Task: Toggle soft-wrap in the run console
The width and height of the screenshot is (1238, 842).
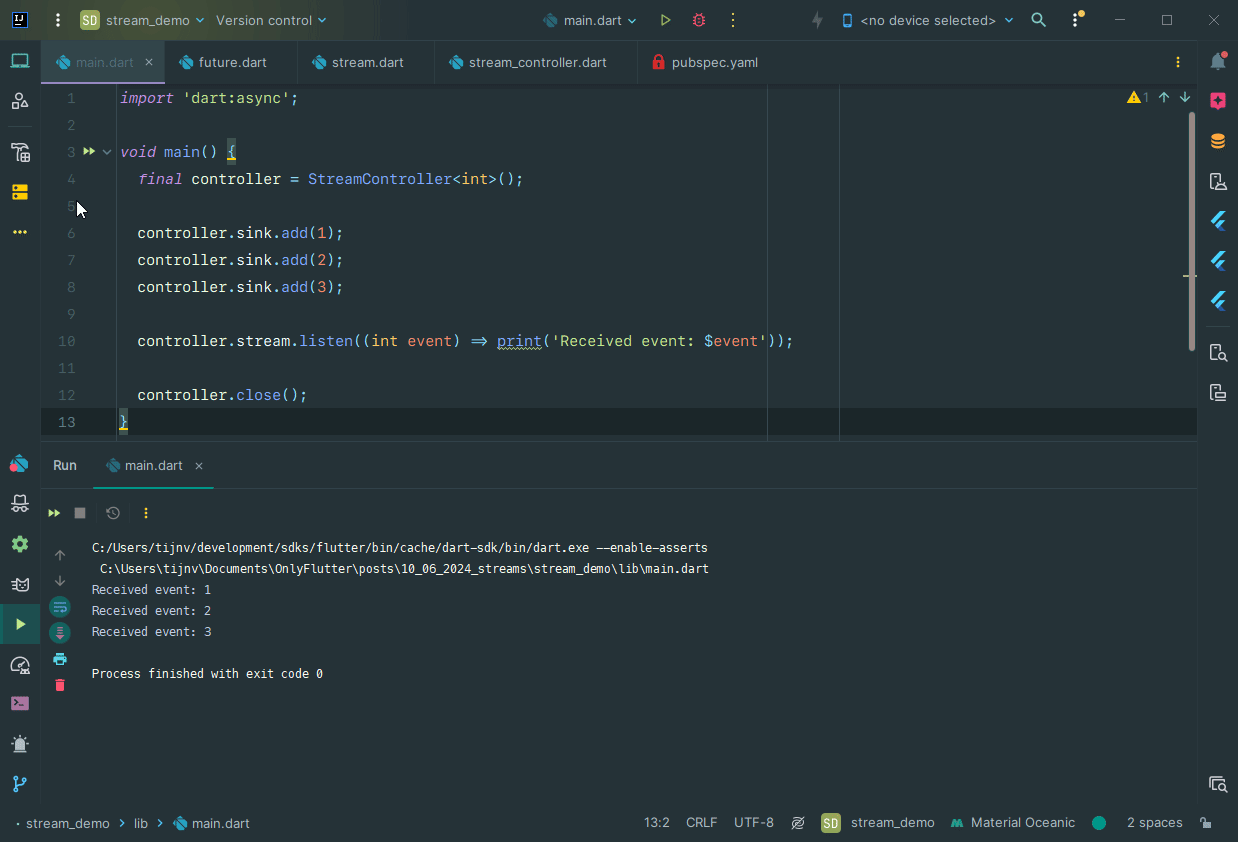Action: click(60, 606)
